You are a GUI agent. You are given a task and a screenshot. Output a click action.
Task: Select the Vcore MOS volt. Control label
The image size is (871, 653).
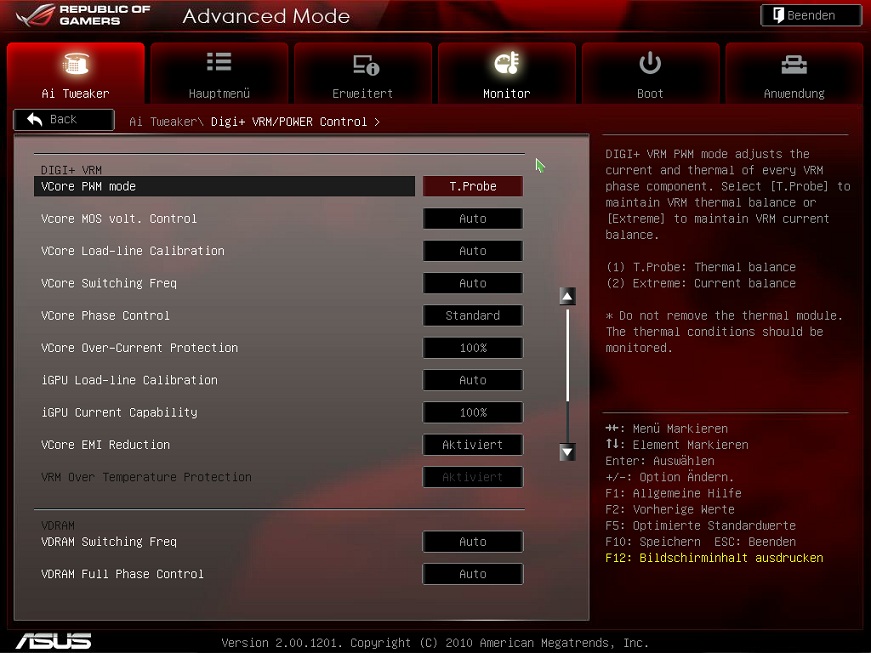pos(119,219)
